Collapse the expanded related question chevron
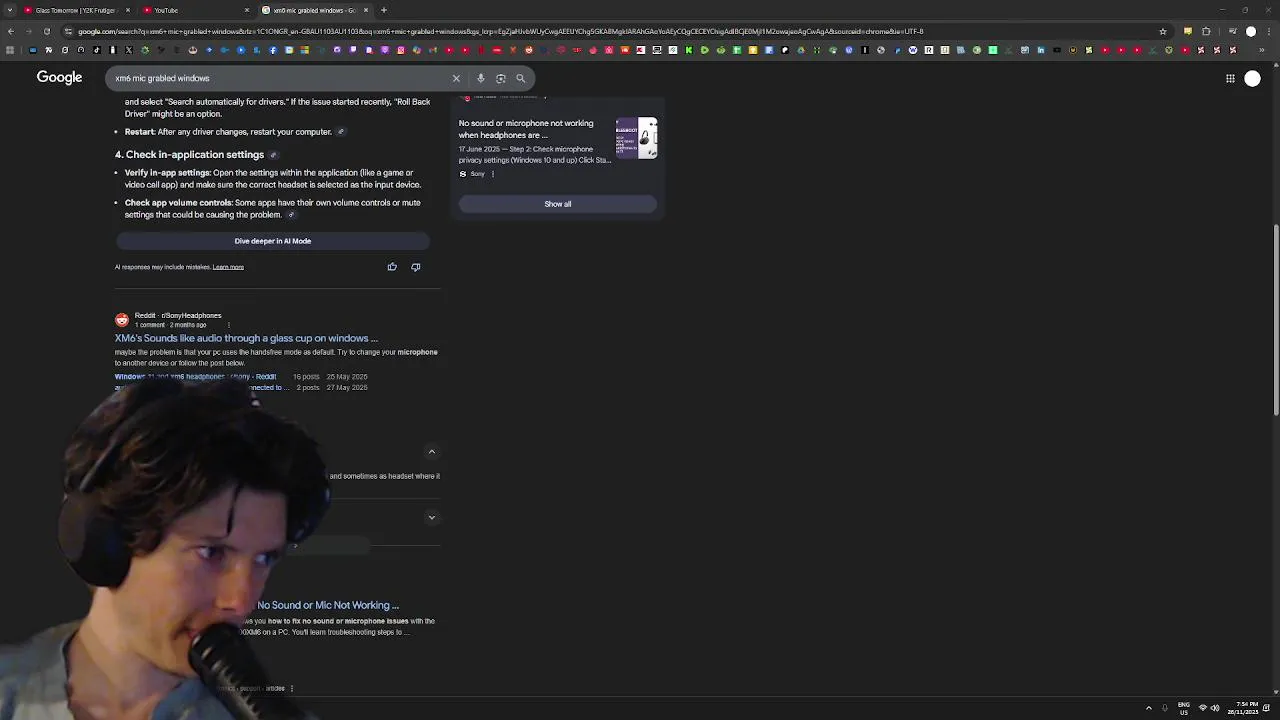1280x720 pixels. tap(432, 452)
